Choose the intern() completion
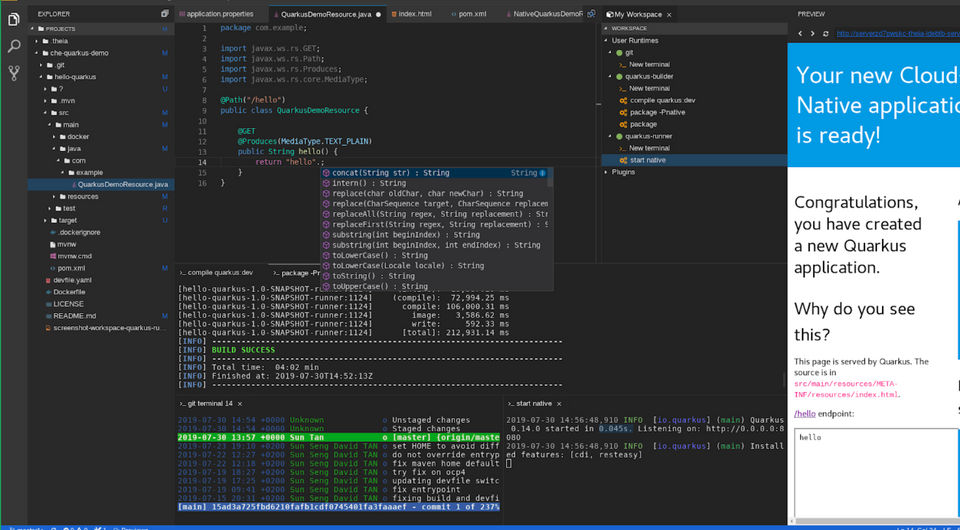This screenshot has height=530, width=960. pos(434,183)
